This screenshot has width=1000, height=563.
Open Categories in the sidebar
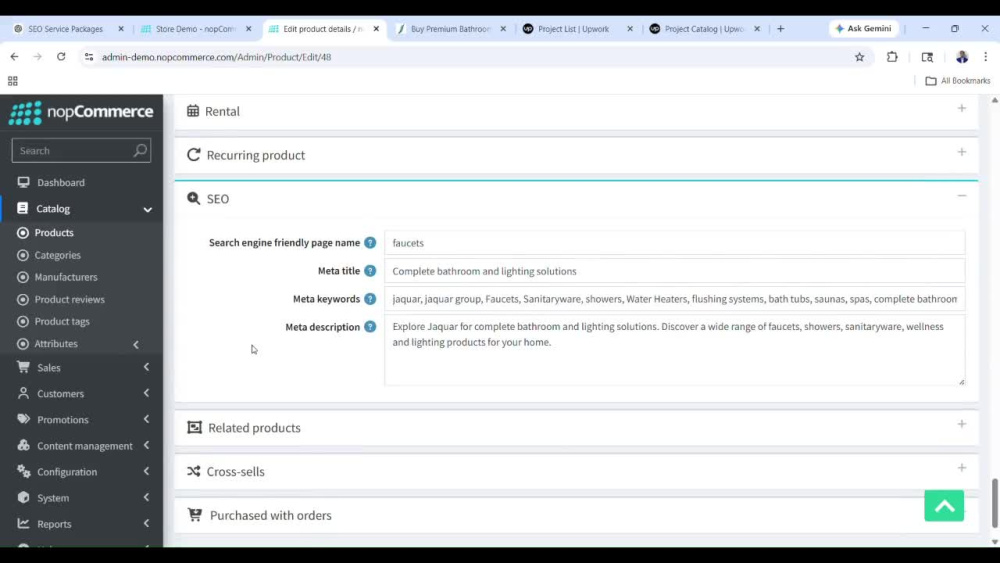click(x=57, y=255)
